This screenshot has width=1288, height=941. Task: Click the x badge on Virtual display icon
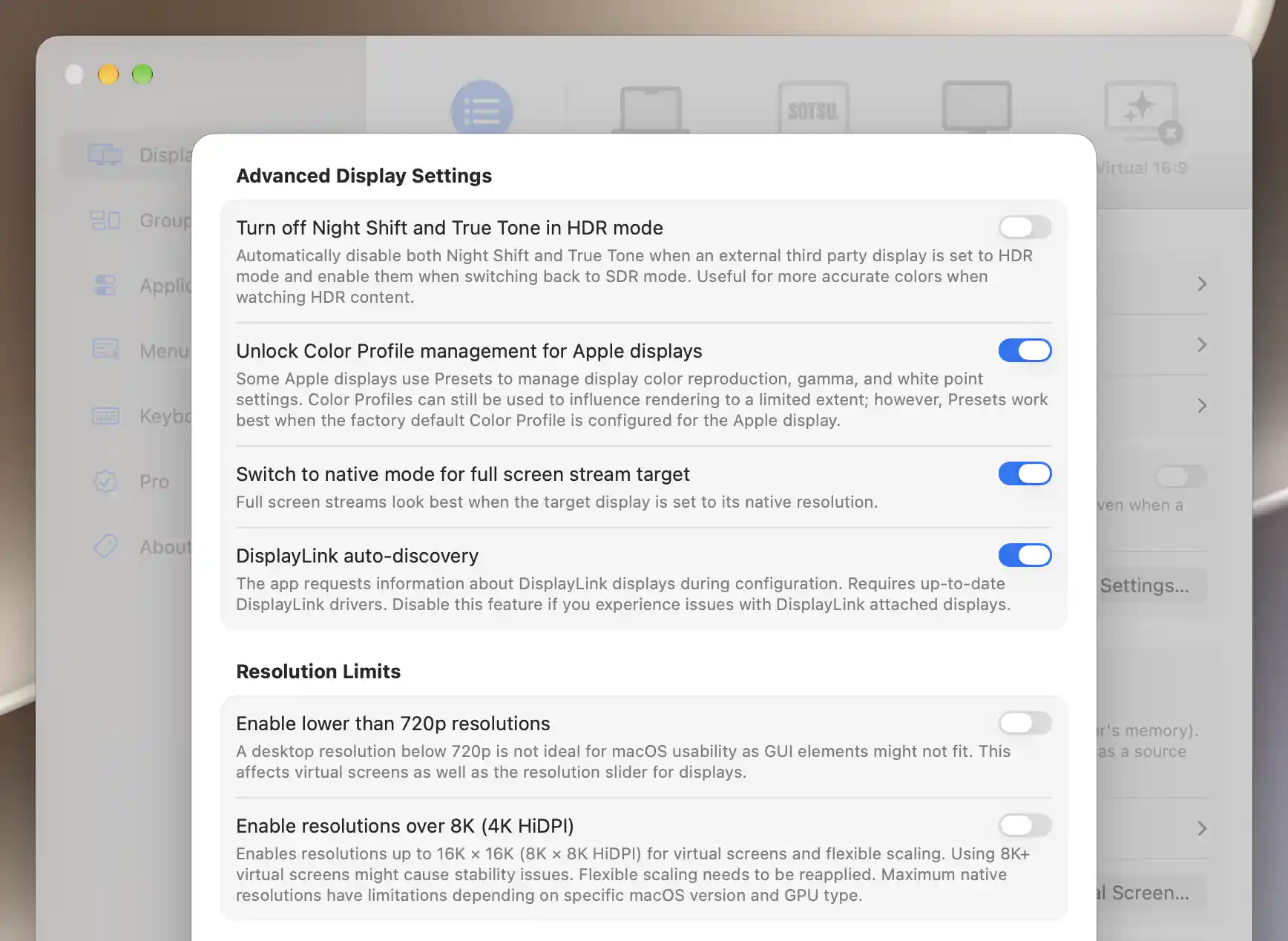tap(1171, 133)
